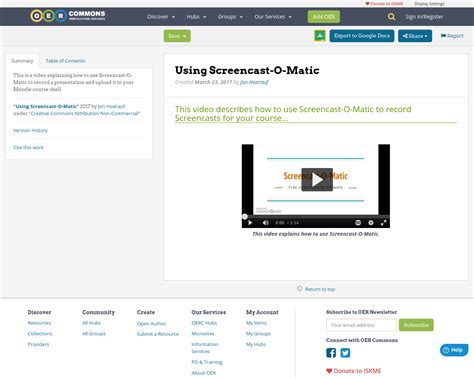Open the OER Commons Facebook page icon

[331, 353]
